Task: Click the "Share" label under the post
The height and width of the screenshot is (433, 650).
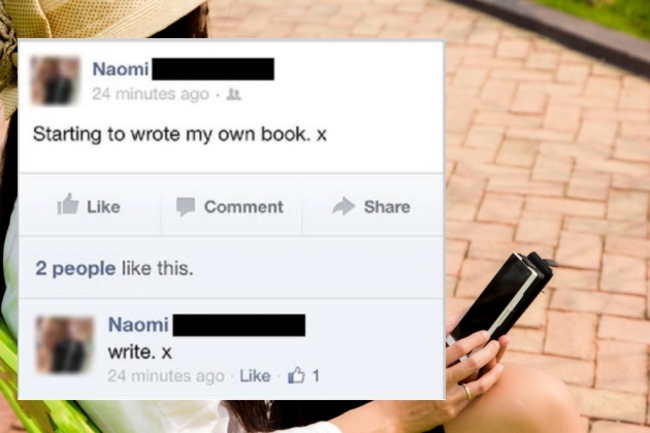Action: (387, 207)
